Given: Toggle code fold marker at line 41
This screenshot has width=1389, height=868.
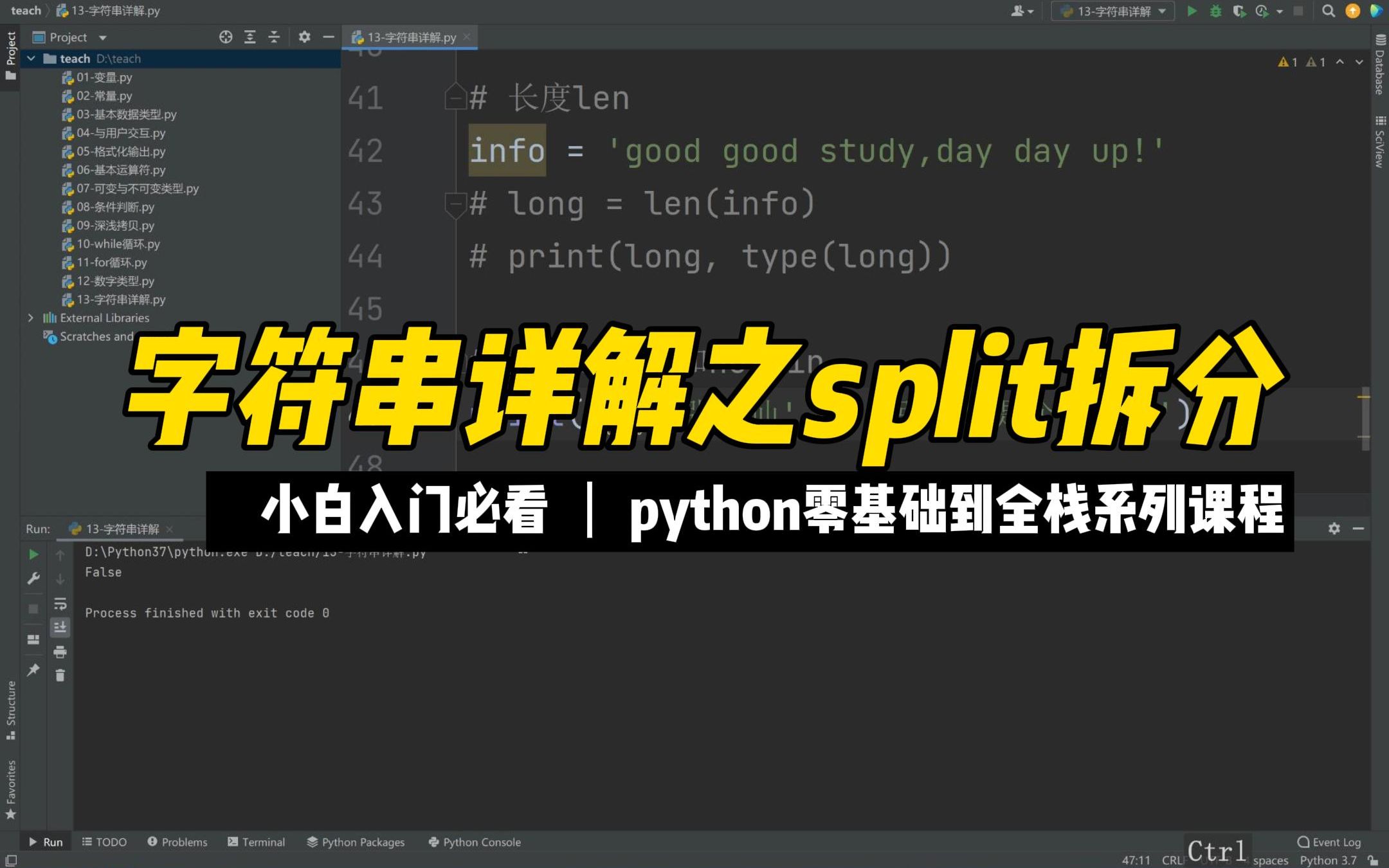Looking at the screenshot, I should coord(455,98).
